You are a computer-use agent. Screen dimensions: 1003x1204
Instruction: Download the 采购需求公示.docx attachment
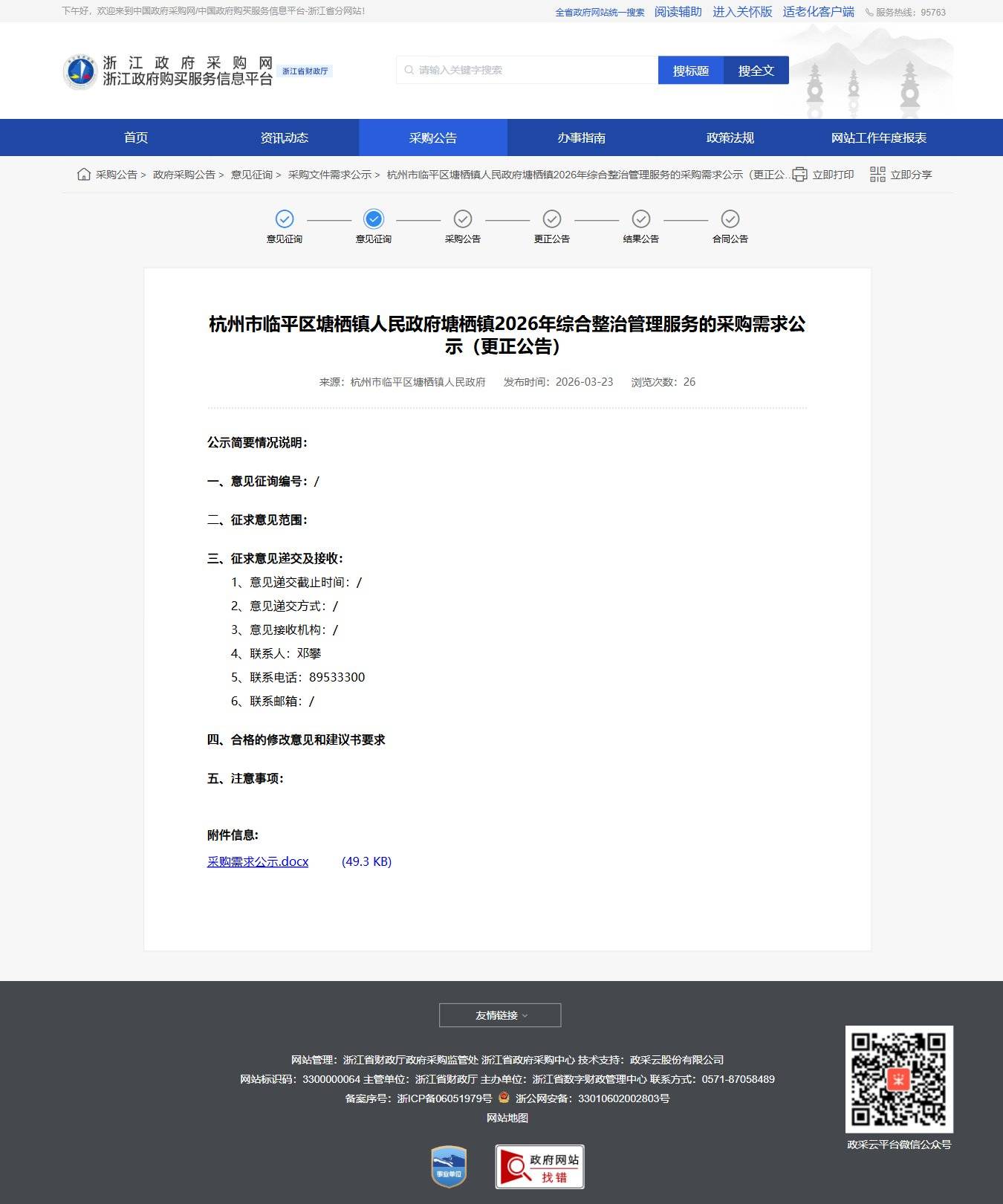257,861
